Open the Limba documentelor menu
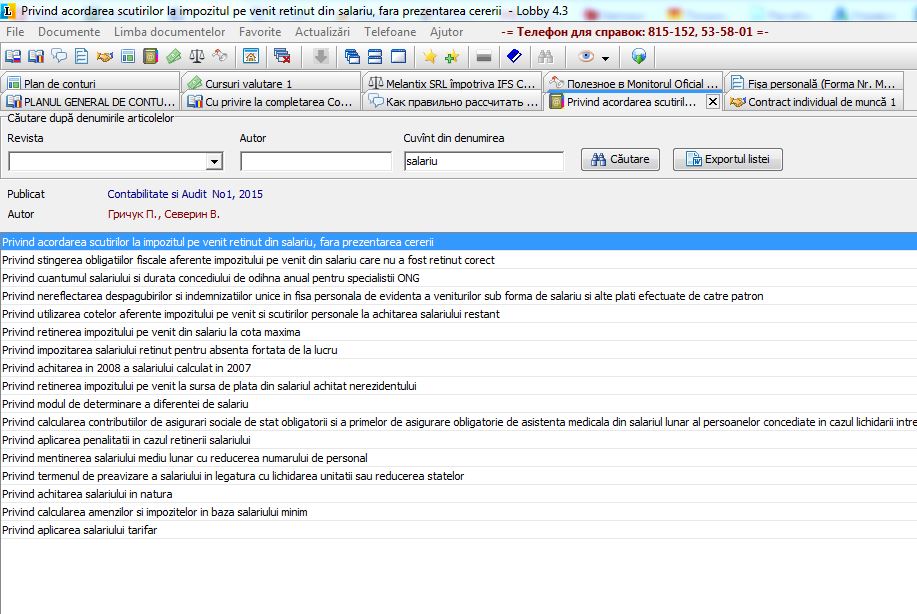Screen dimensions: 917x614 170,32
